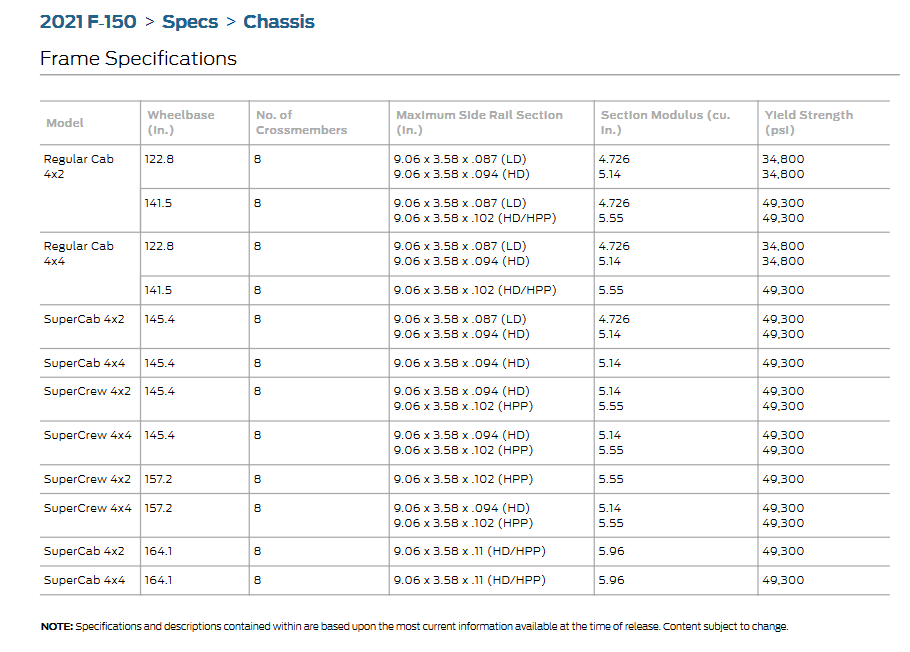
Task: Click the Yield Strength (psi) header
Action: click(808, 122)
